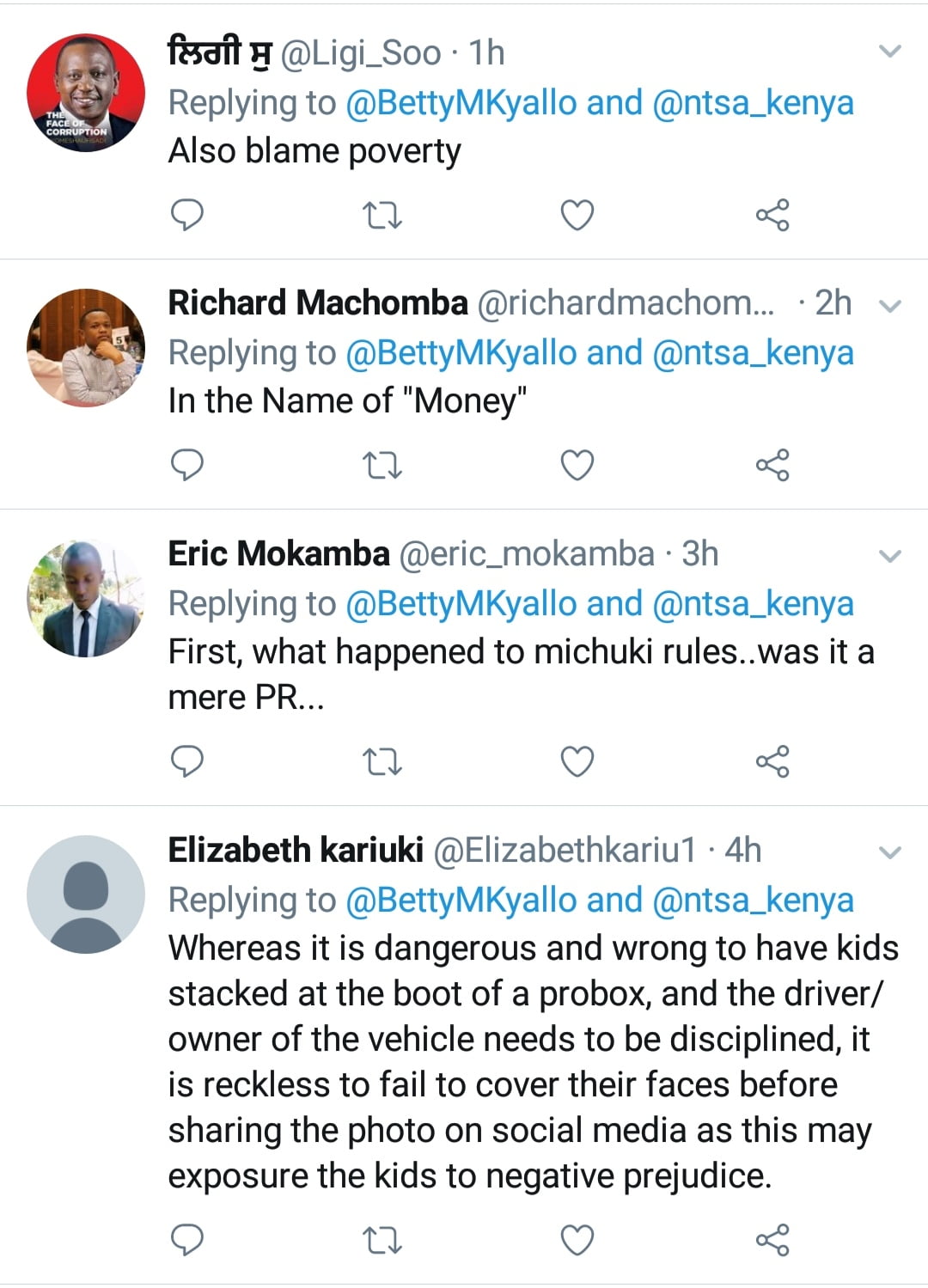This screenshot has height=1288, width=928.
Task: Retweet the "Also blame poverty" tweet
Action: tap(382, 215)
